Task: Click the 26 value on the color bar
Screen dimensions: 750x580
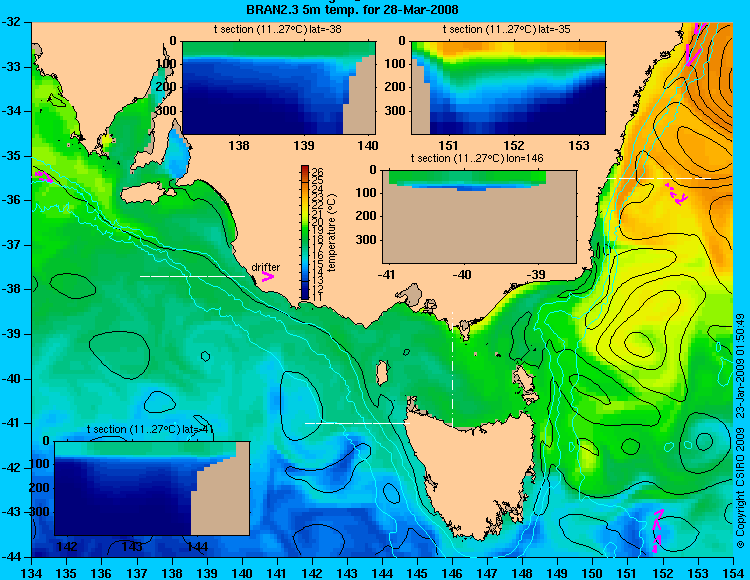Action: pyautogui.click(x=318, y=173)
